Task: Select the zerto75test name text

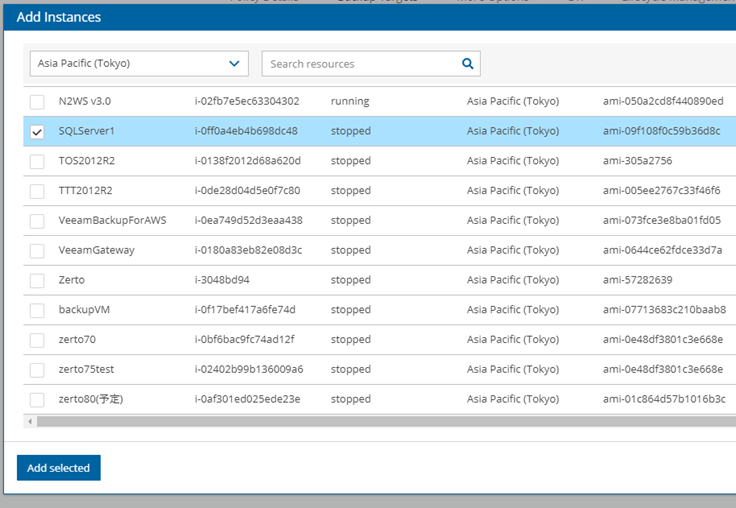Action: click(x=86, y=369)
